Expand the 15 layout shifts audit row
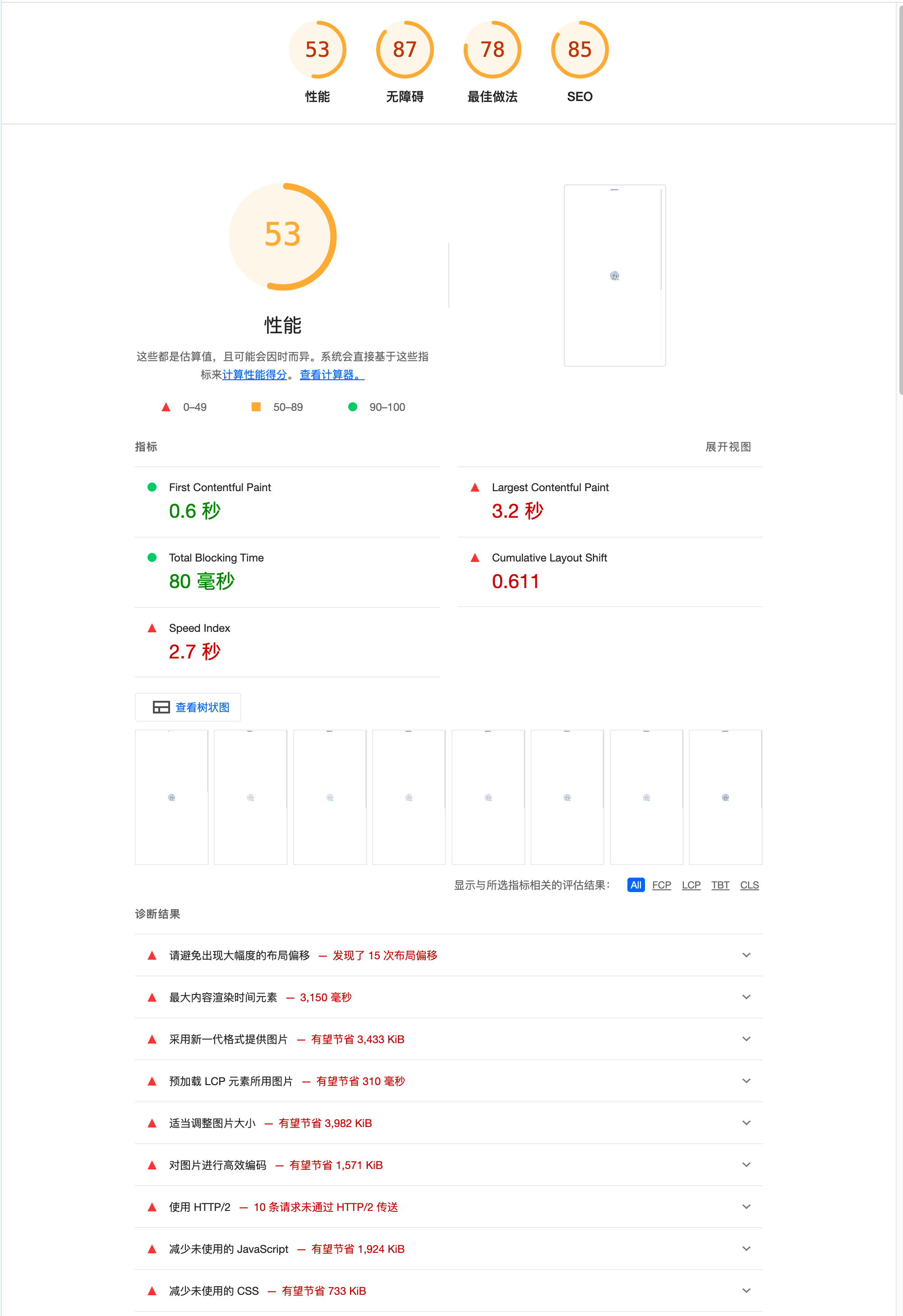 coord(746,955)
